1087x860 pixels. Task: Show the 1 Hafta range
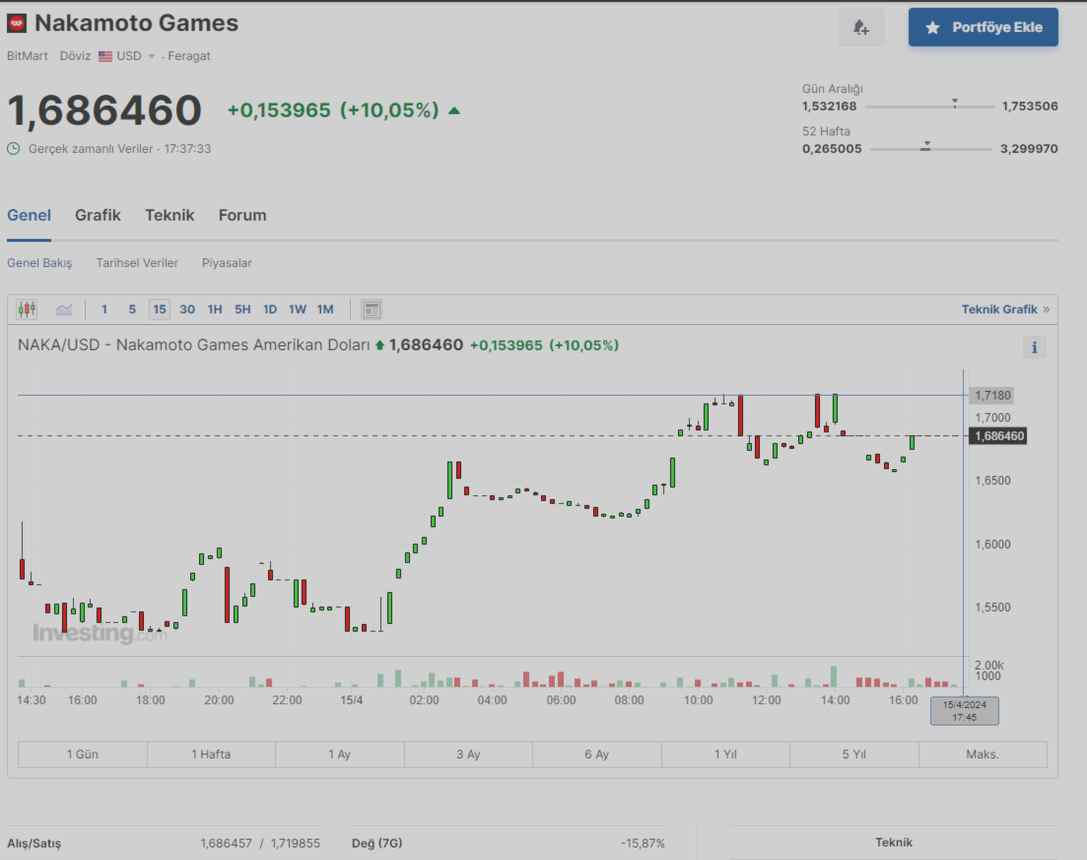point(211,754)
